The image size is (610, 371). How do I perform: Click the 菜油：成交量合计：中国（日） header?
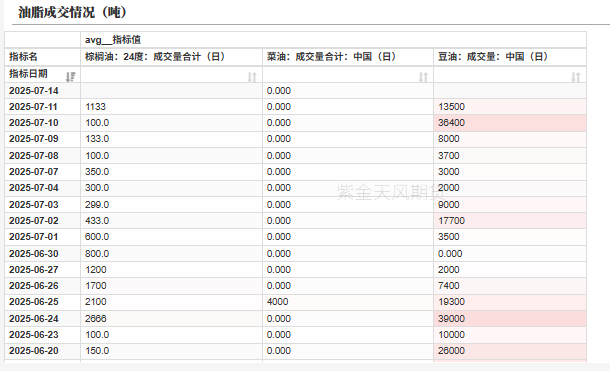click(x=331, y=57)
